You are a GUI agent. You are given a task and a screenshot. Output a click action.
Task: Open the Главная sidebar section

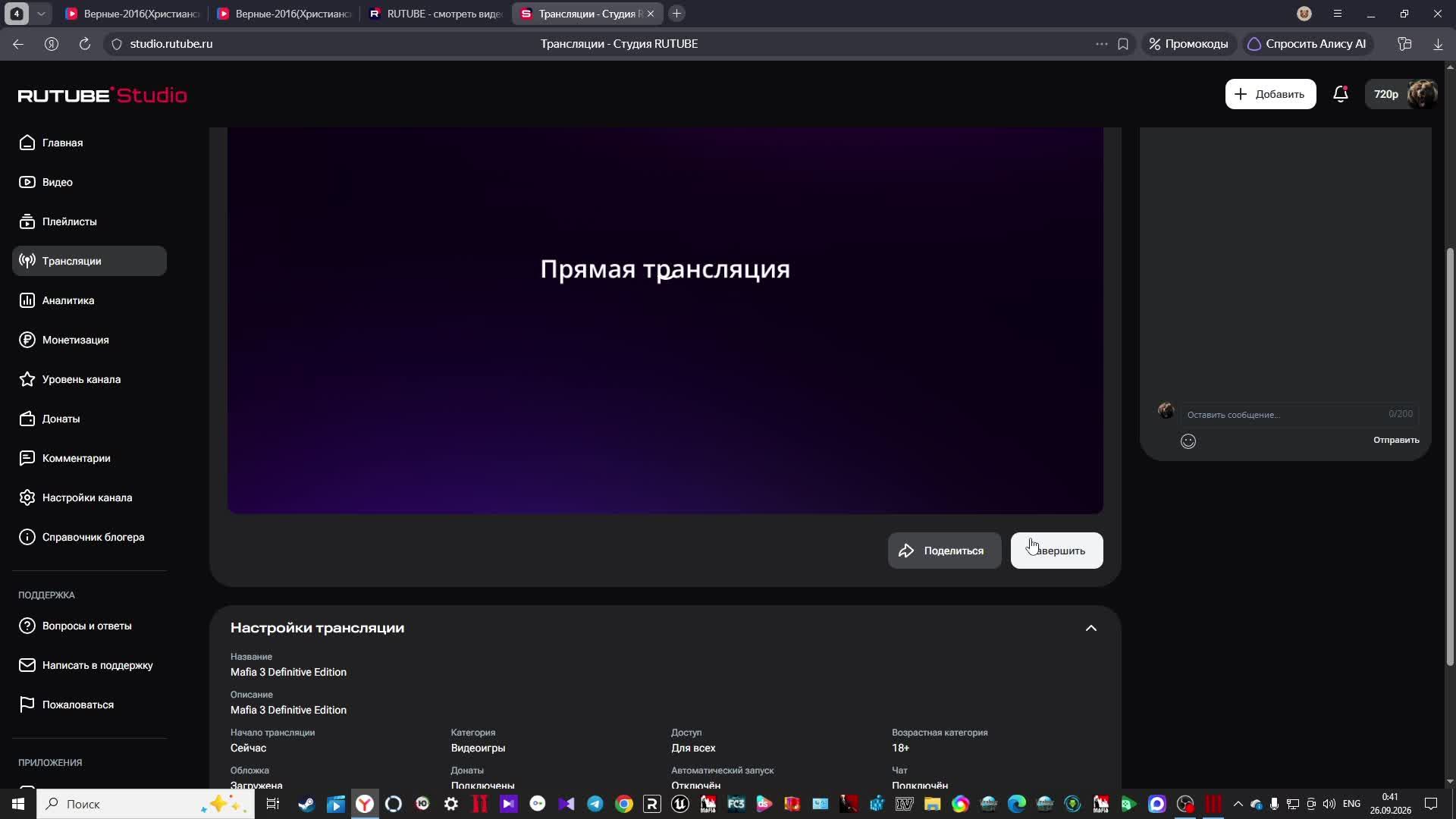89,143
